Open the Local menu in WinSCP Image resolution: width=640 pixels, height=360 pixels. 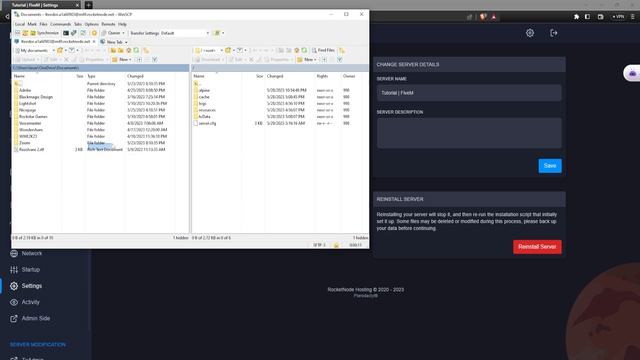(20, 24)
